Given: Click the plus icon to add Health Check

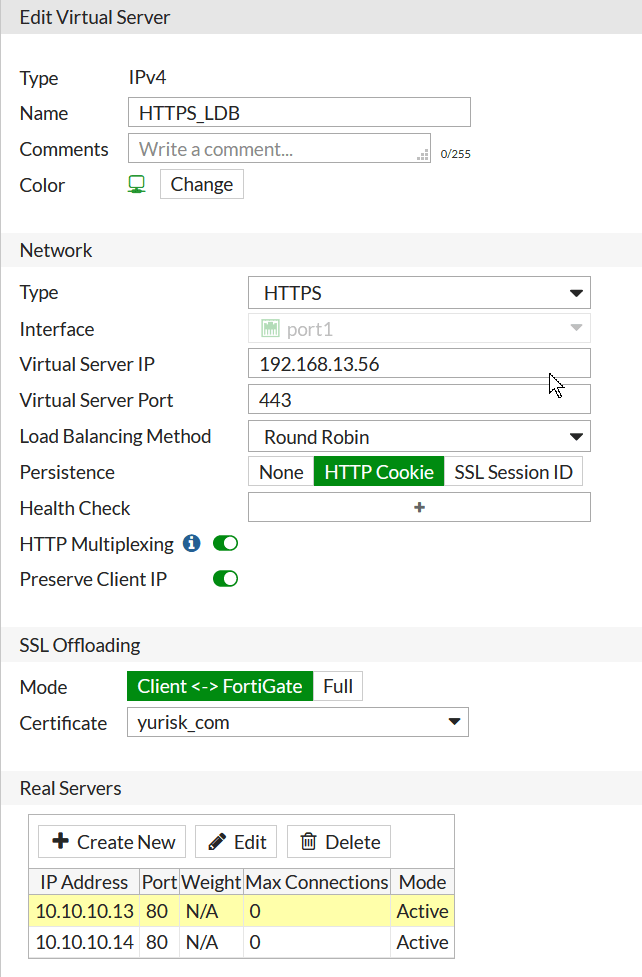Looking at the screenshot, I should tap(419, 507).
